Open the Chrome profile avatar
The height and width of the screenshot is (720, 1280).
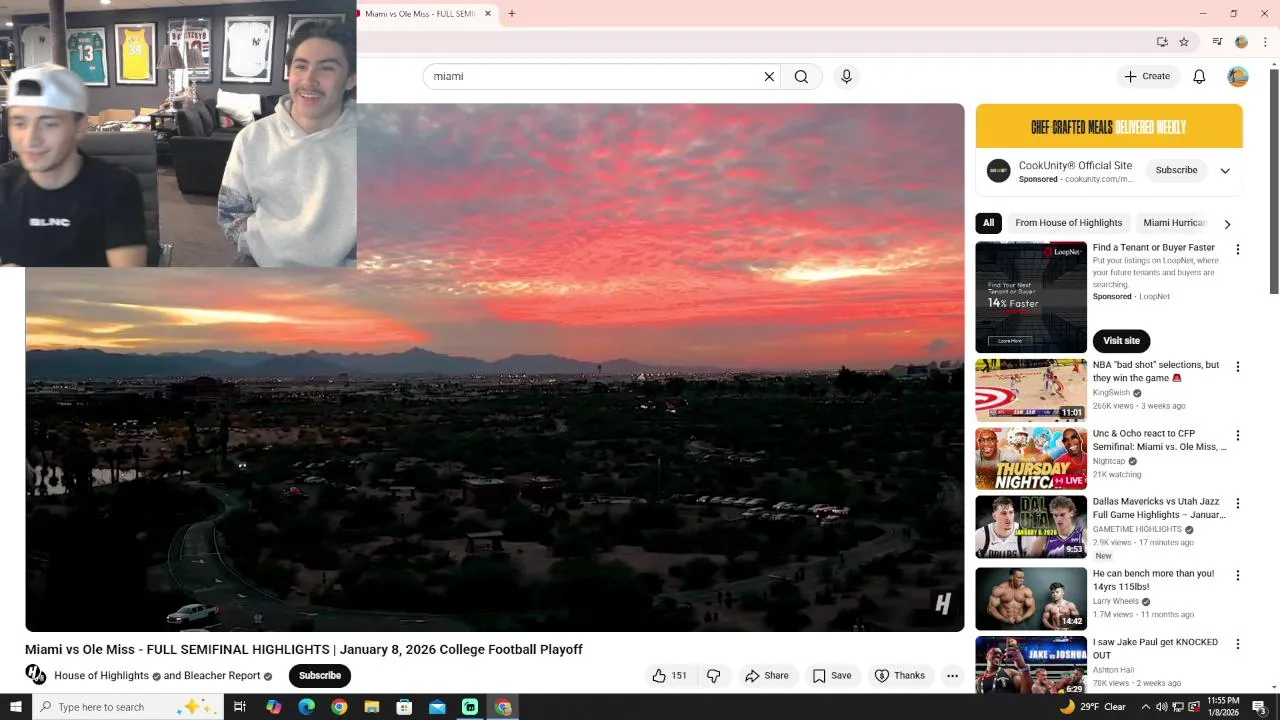(1241, 42)
